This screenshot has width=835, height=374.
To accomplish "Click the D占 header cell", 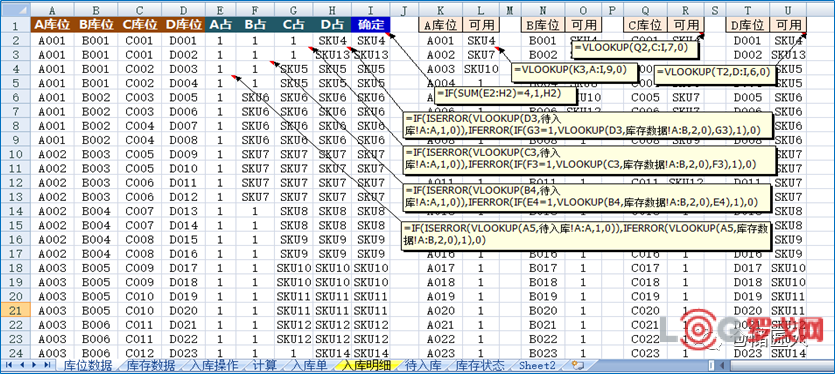I will (x=333, y=25).
